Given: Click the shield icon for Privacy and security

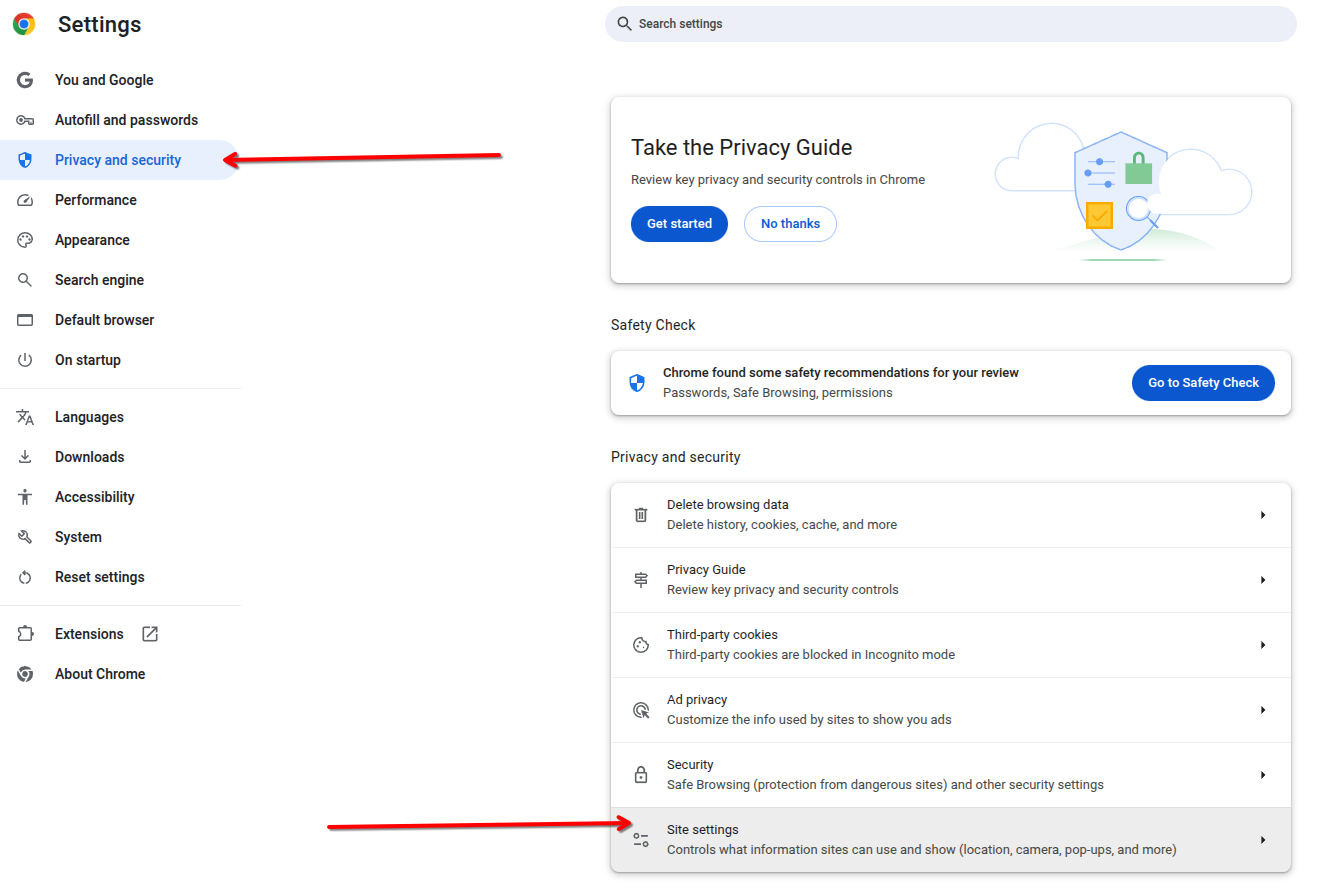Looking at the screenshot, I should coord(25,160).
